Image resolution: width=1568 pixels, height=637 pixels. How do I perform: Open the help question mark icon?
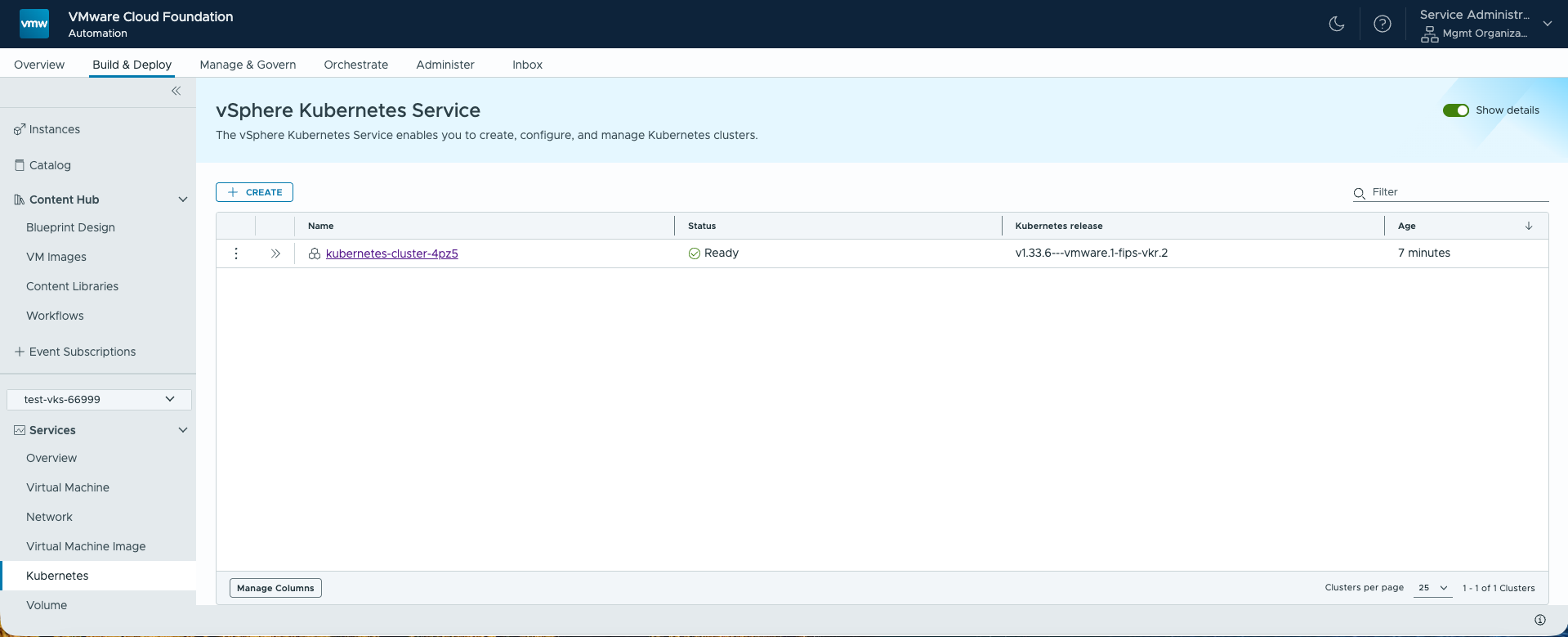point(1382,24)
